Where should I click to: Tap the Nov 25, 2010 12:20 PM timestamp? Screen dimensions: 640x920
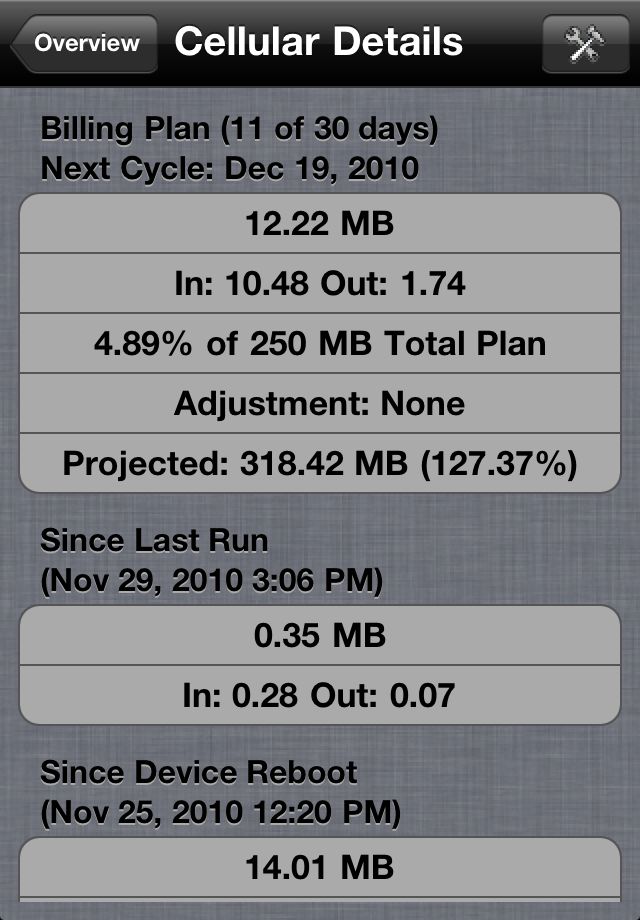click(x=221, y=813)
